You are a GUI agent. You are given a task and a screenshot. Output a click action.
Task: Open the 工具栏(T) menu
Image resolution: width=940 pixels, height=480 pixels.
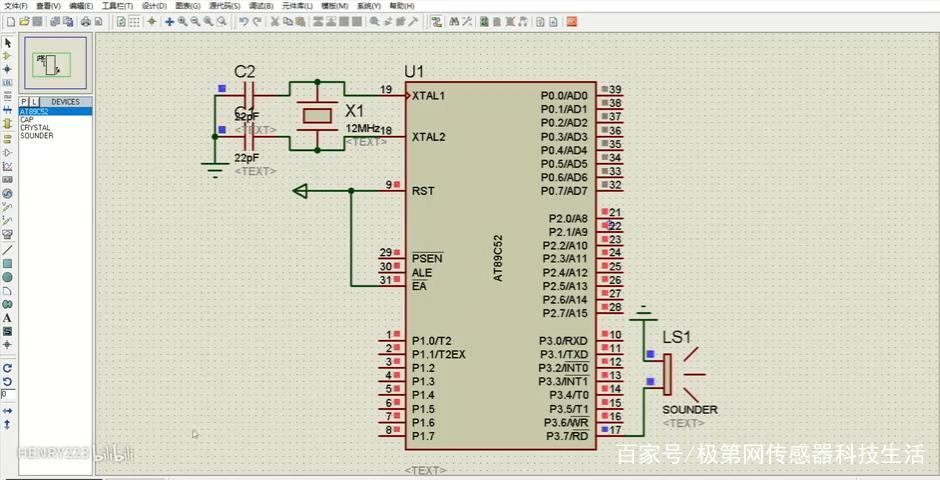(117, 6)
